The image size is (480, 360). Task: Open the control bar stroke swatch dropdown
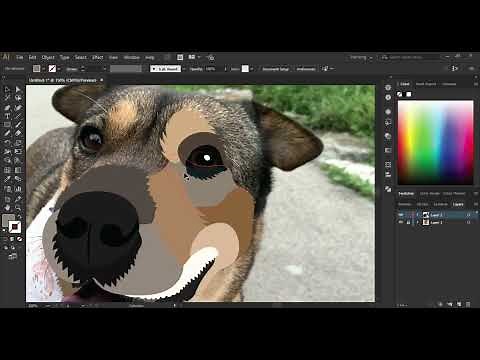coord(59,69)
